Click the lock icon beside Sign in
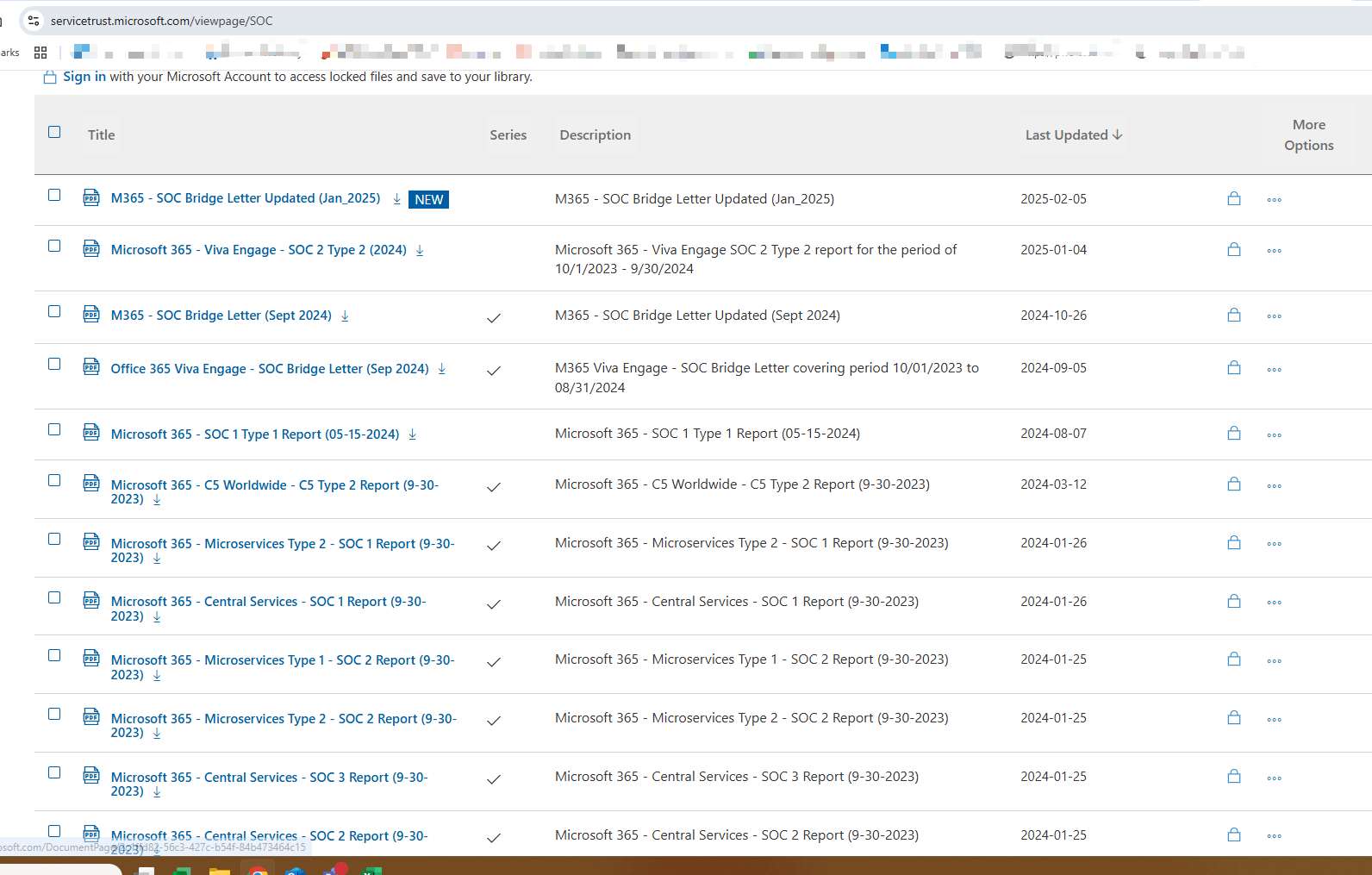This screenshot has height=875, width=1372. pyautogui.click(x=50, y=78)
